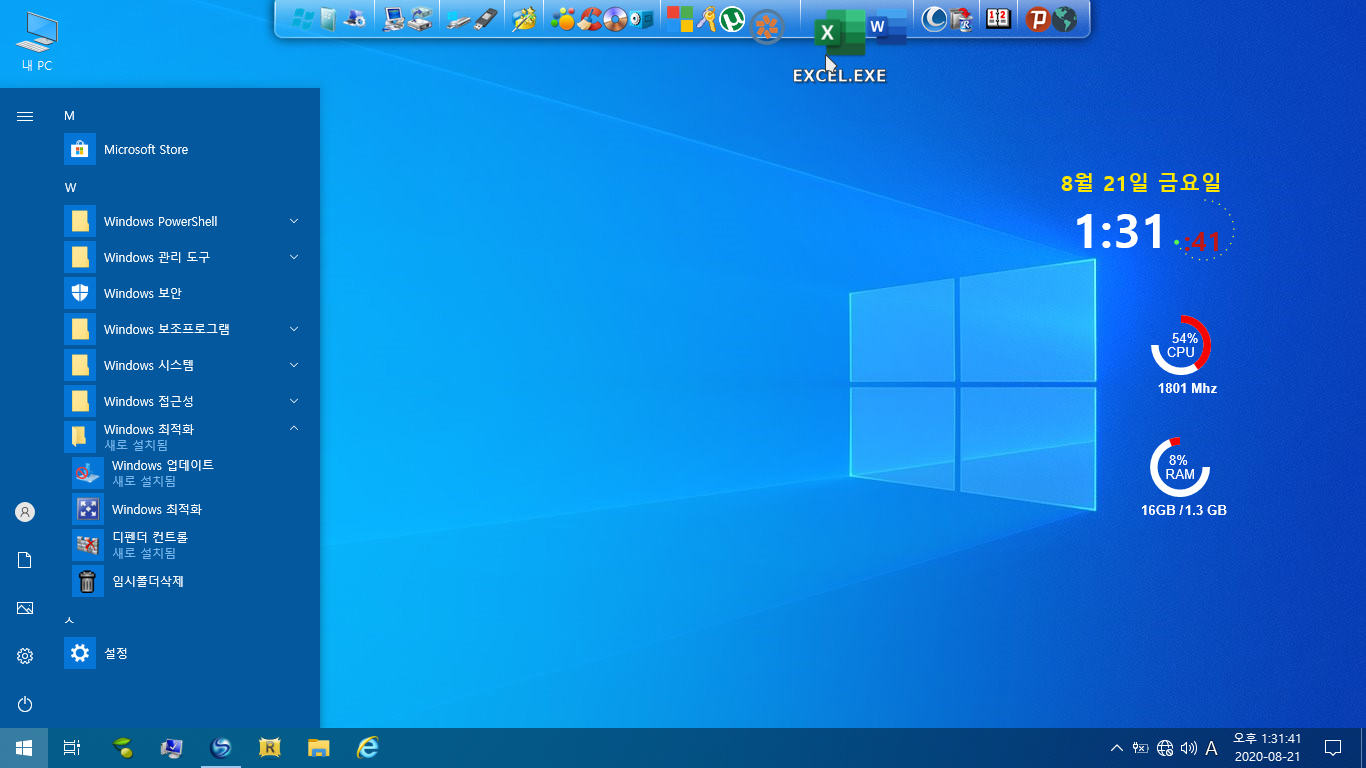Image resolution: width=1366 pixels, height=768 pixels.
Task: Open the four-color Microsoft logo dock icon
Action: point(680,19)
